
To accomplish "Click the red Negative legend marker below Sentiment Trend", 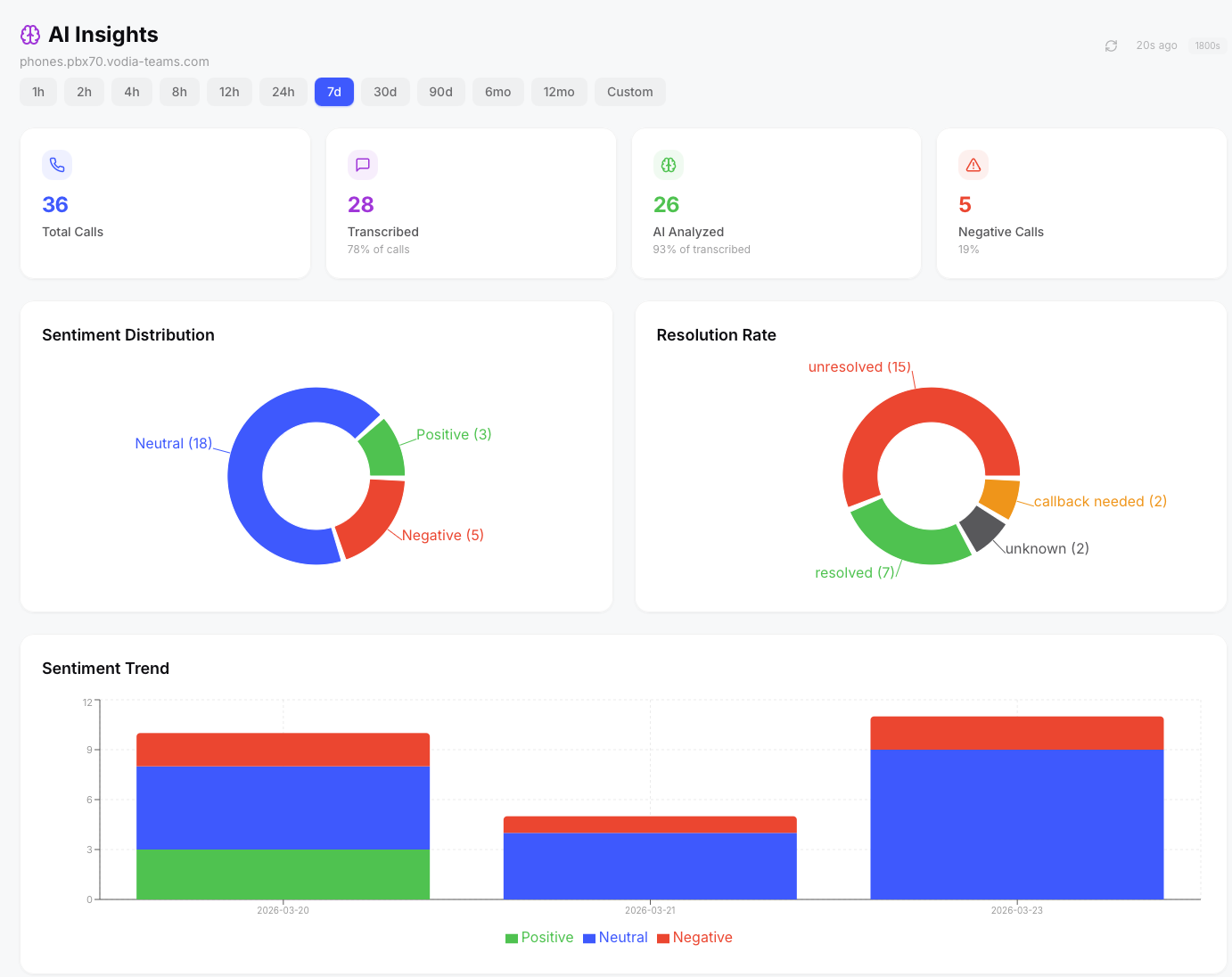I will (663, 938).
